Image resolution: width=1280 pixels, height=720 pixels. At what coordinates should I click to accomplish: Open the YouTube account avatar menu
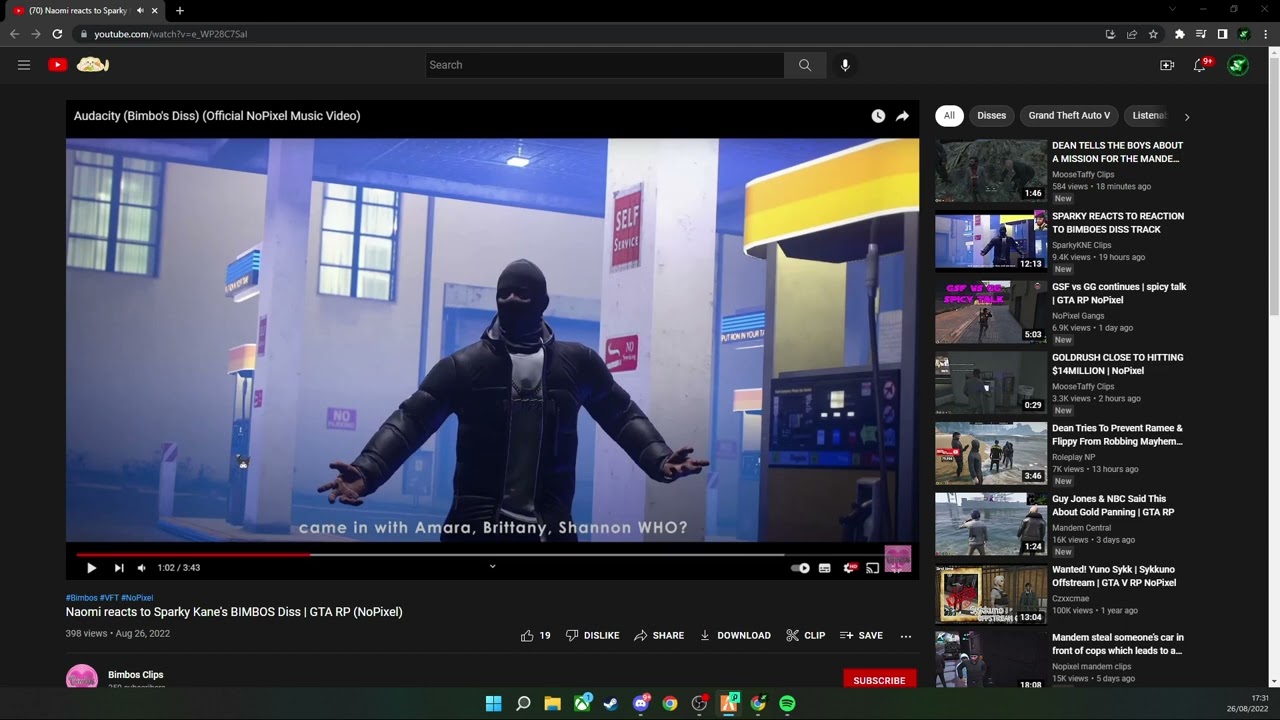point(1238,65)
